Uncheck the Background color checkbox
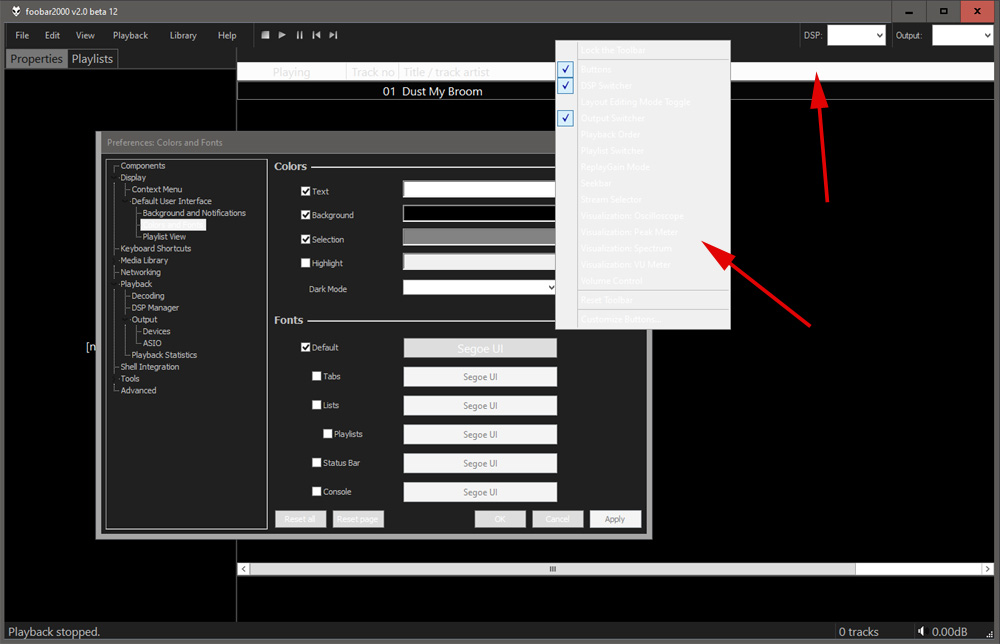 305,215
